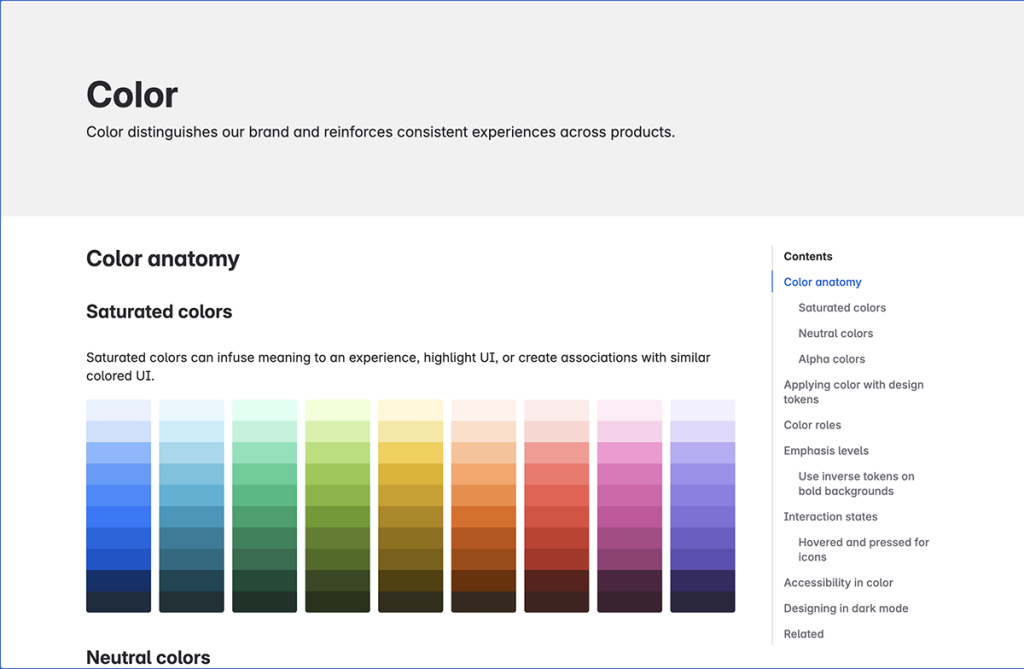The width and height of the screenshot is (1024, 669).
Task: Open the "Interaction states" contents link
Action: point(830,516)
